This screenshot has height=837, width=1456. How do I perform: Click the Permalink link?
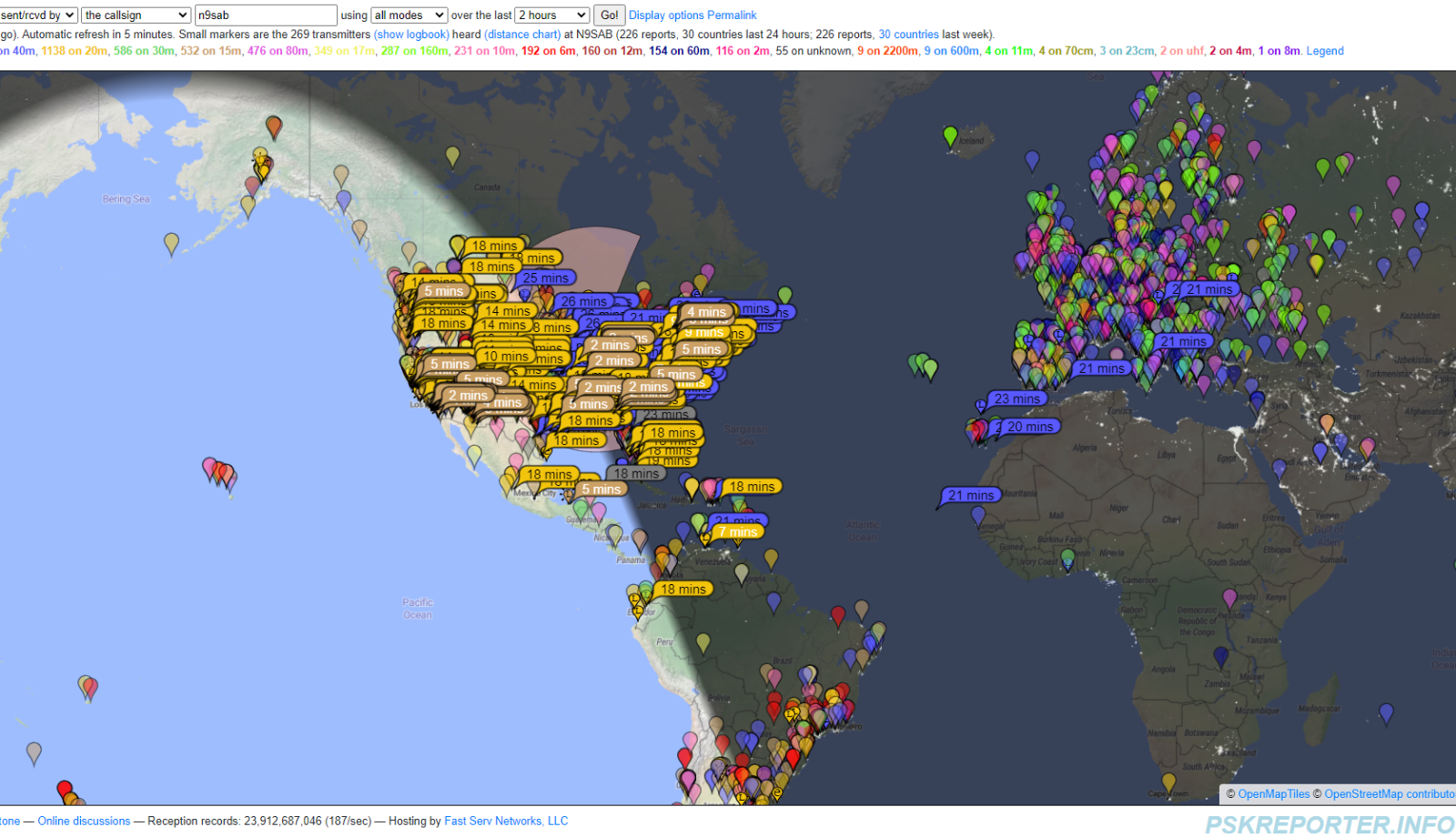coord(732,15)
